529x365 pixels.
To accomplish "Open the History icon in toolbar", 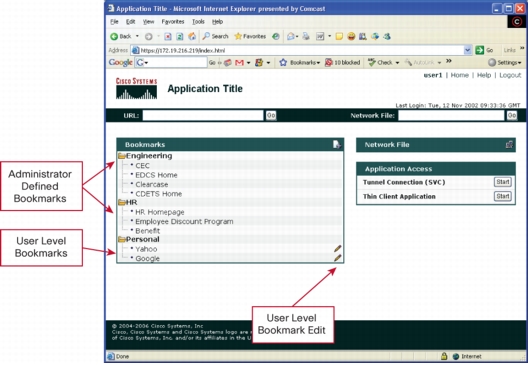I will (276, 36).
